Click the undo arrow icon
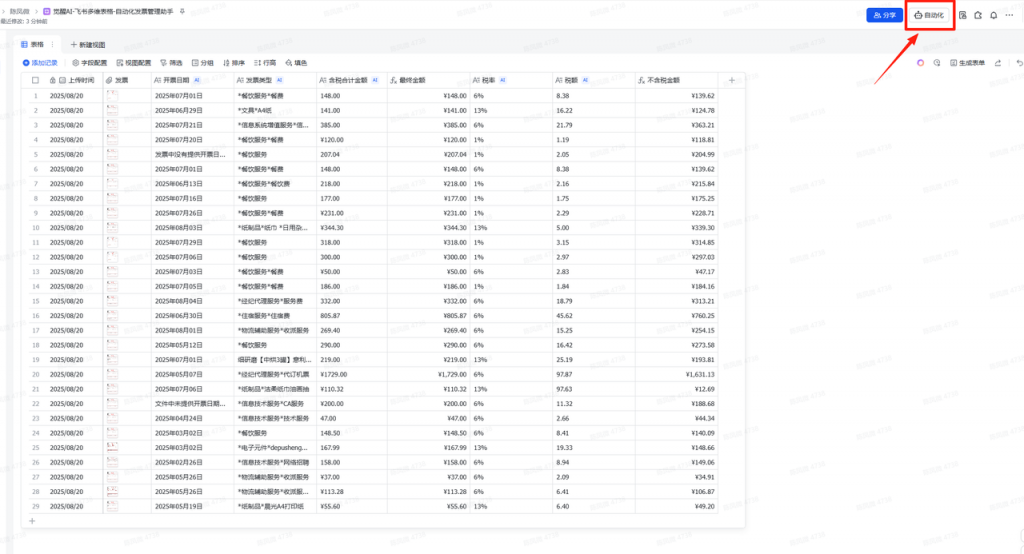The width and height of the screenshot is (1024, 554). coord(1019,63)
